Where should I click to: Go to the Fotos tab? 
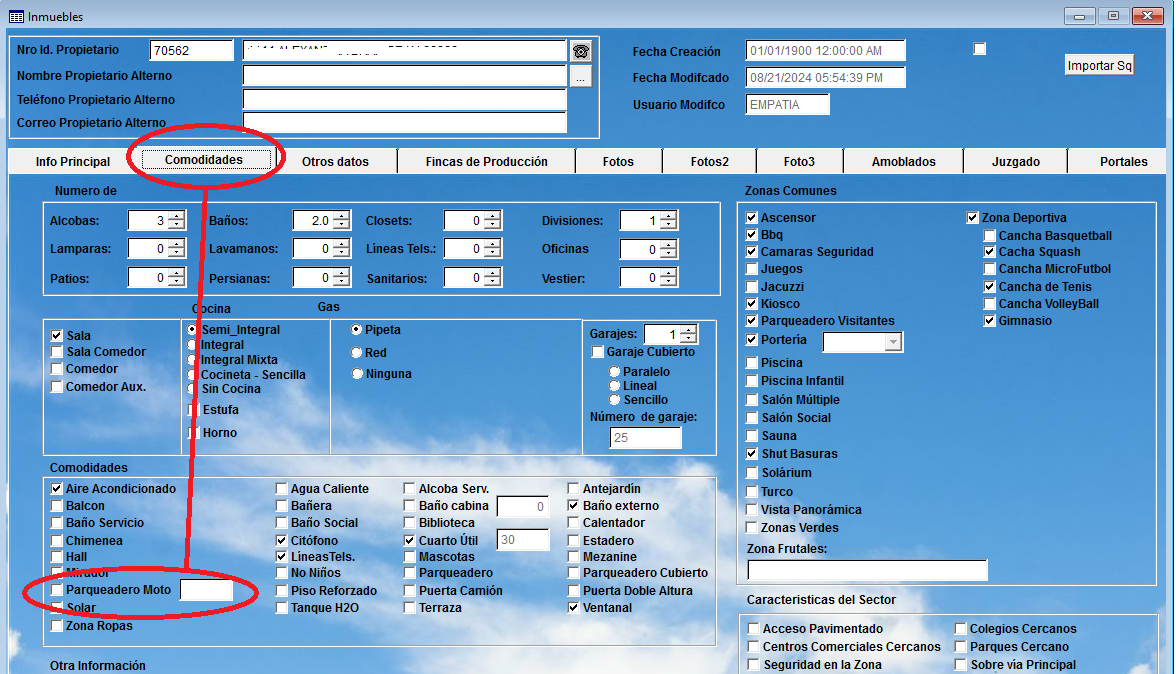point(618,161)
